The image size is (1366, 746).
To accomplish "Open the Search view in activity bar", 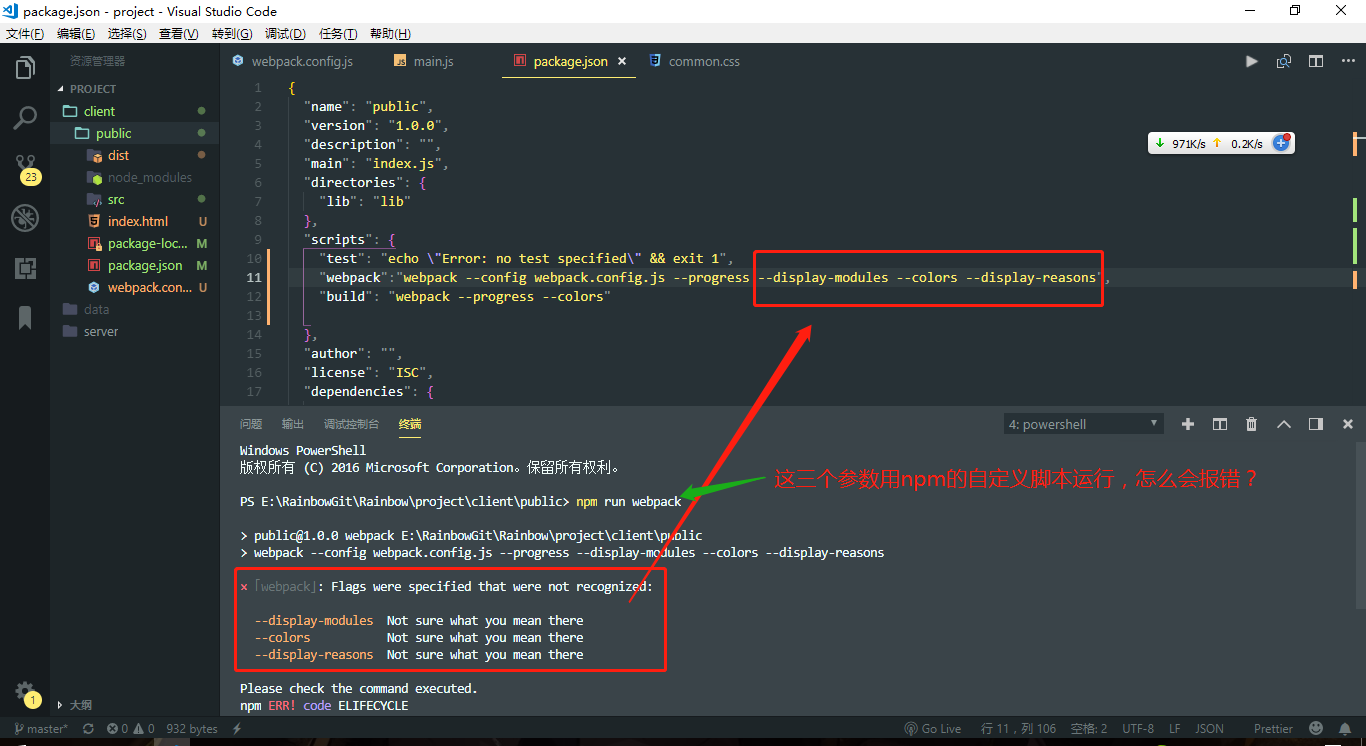I will (25, 119).
